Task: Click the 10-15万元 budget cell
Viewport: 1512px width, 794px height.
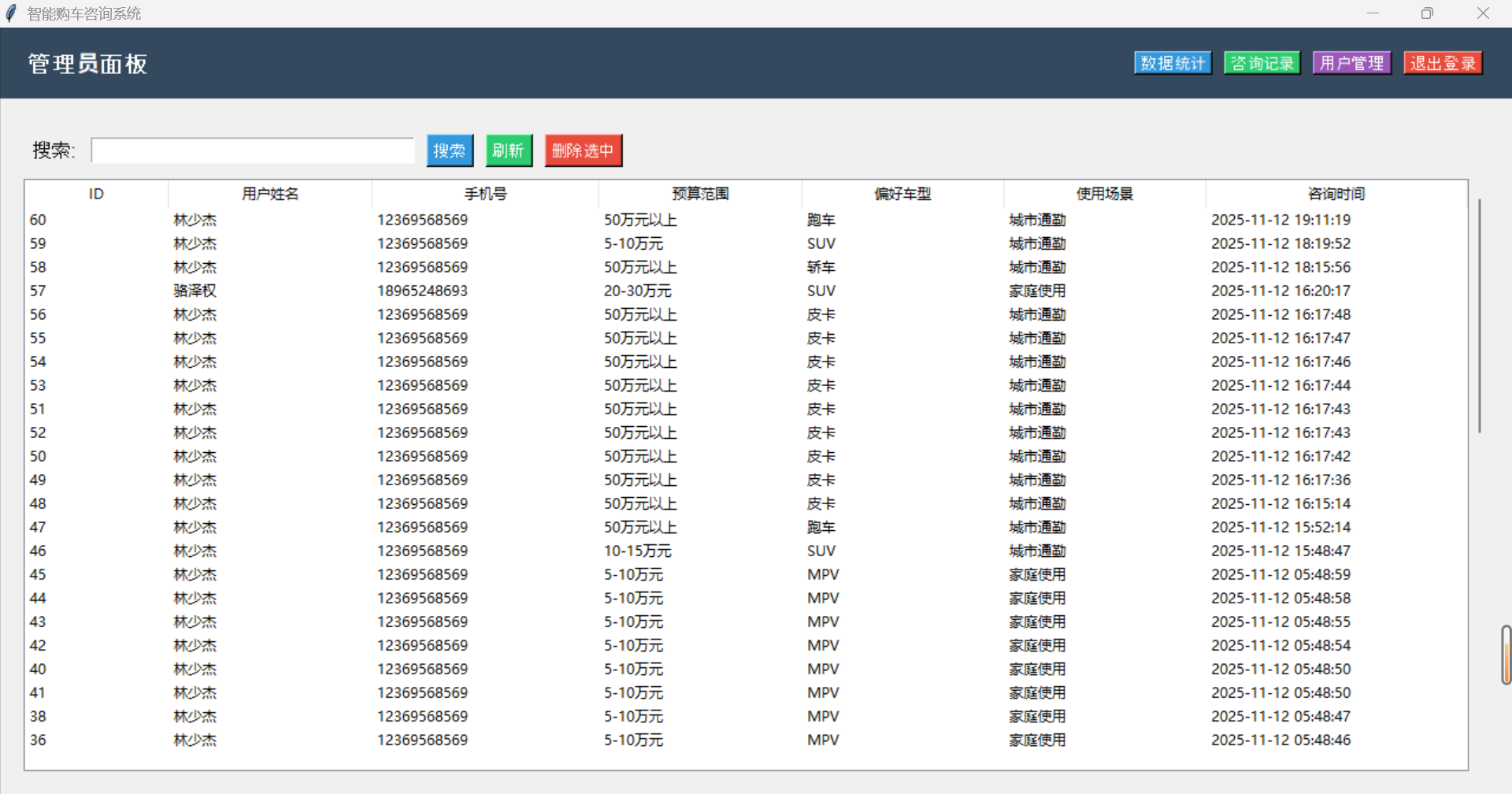Action: [x=638, y=551]
